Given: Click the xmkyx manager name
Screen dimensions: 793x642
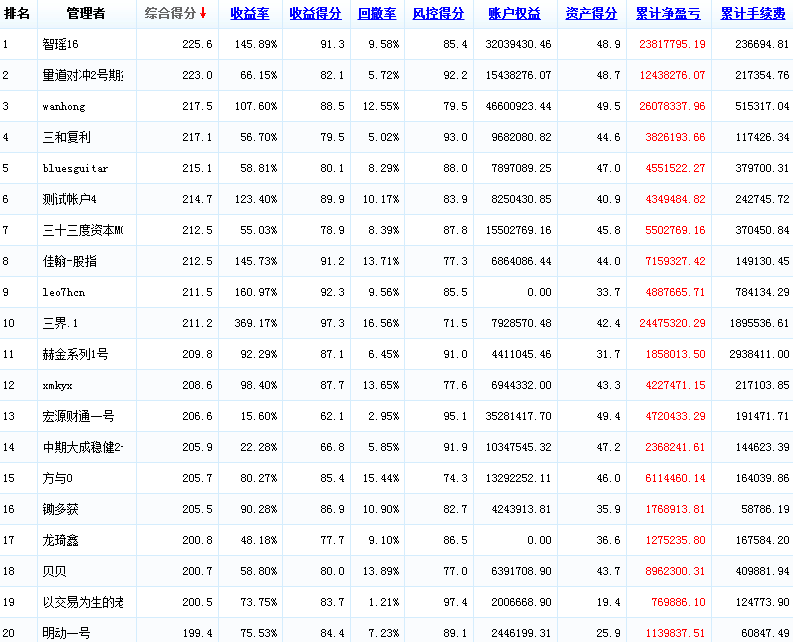Looking at the screenshot, I should 58,385.
